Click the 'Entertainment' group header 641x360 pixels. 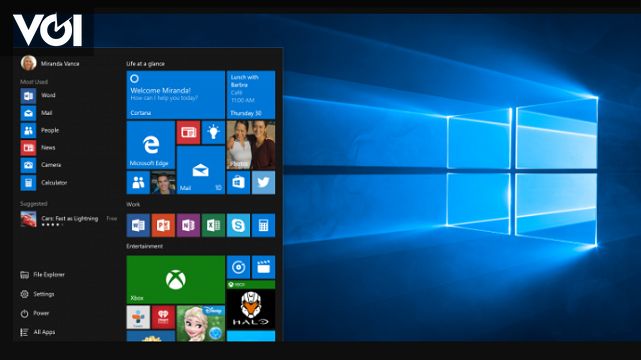[x=144, y=246]
